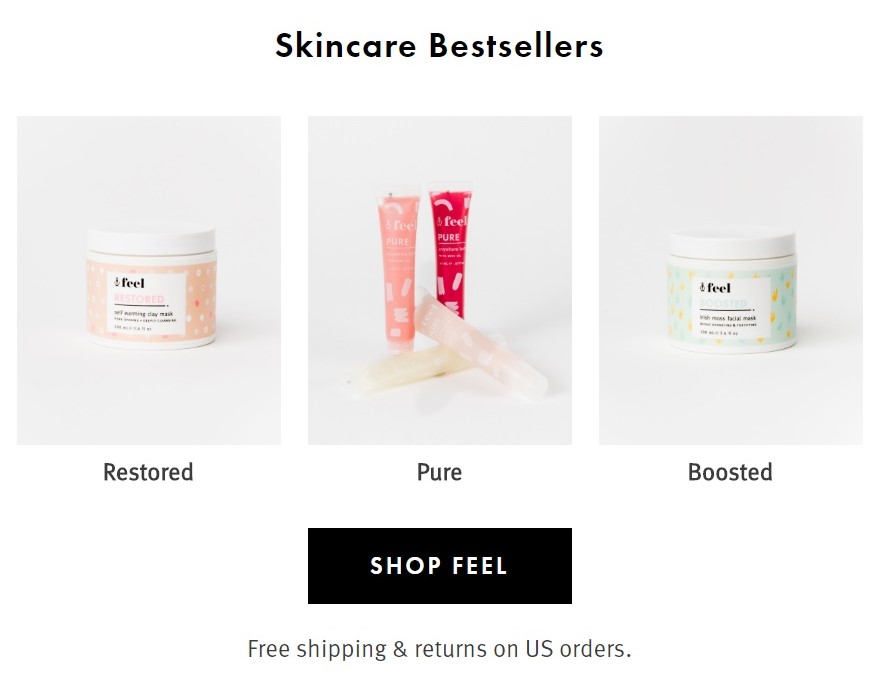This screenshot has height=688, width=881.
Task: Click the free shipping & returns text
Action: coord(439,649)
